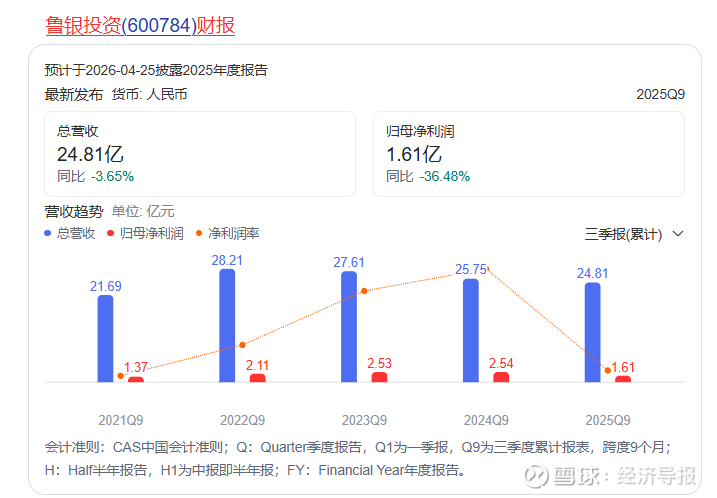Click the 28.21 revenue value label
The width and height of the screenshot is (717, 498).
coord(227,260)
